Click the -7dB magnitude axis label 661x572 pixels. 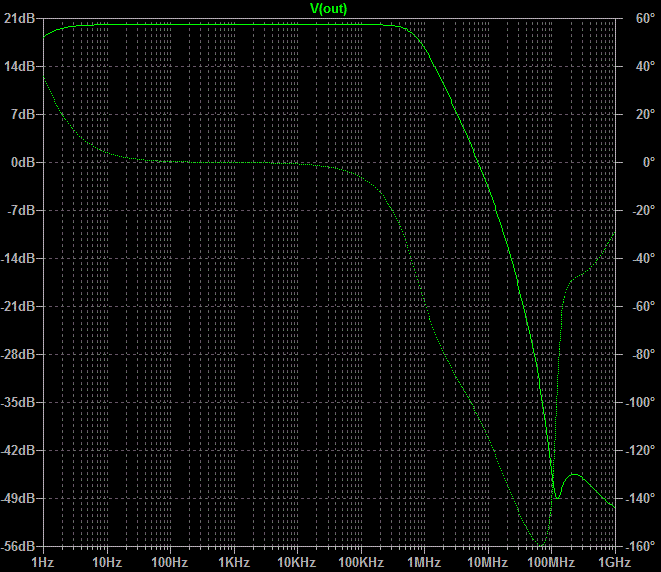coord(21,210)
